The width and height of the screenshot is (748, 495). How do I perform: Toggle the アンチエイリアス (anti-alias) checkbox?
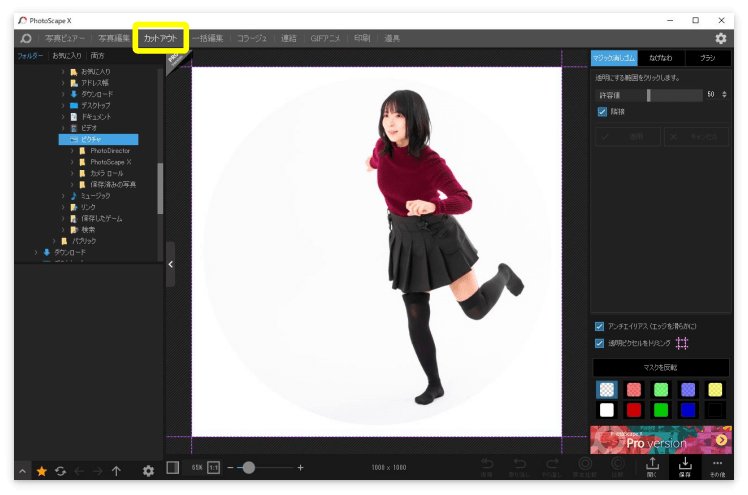tap(600, 326)
